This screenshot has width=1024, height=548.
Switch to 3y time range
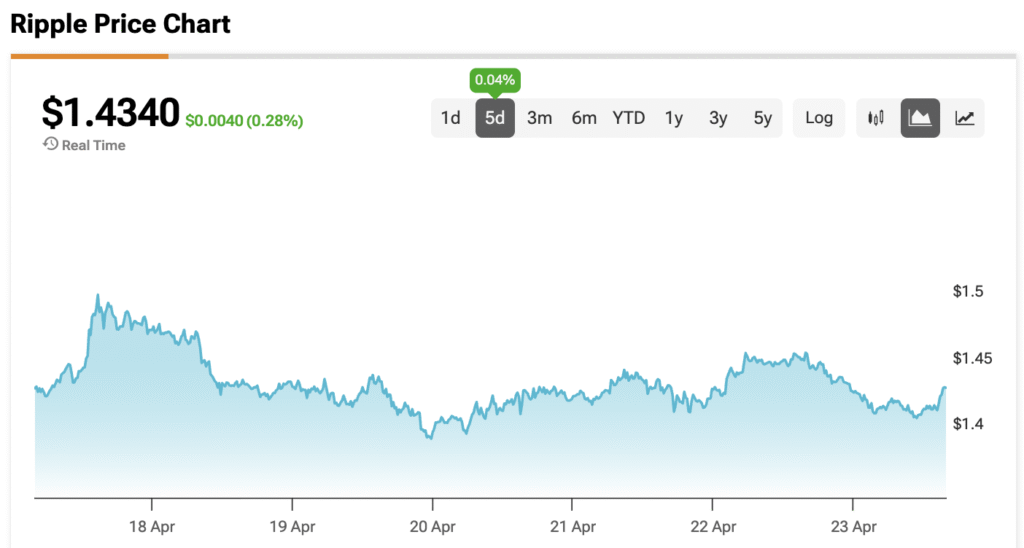(x=718, y=118)
